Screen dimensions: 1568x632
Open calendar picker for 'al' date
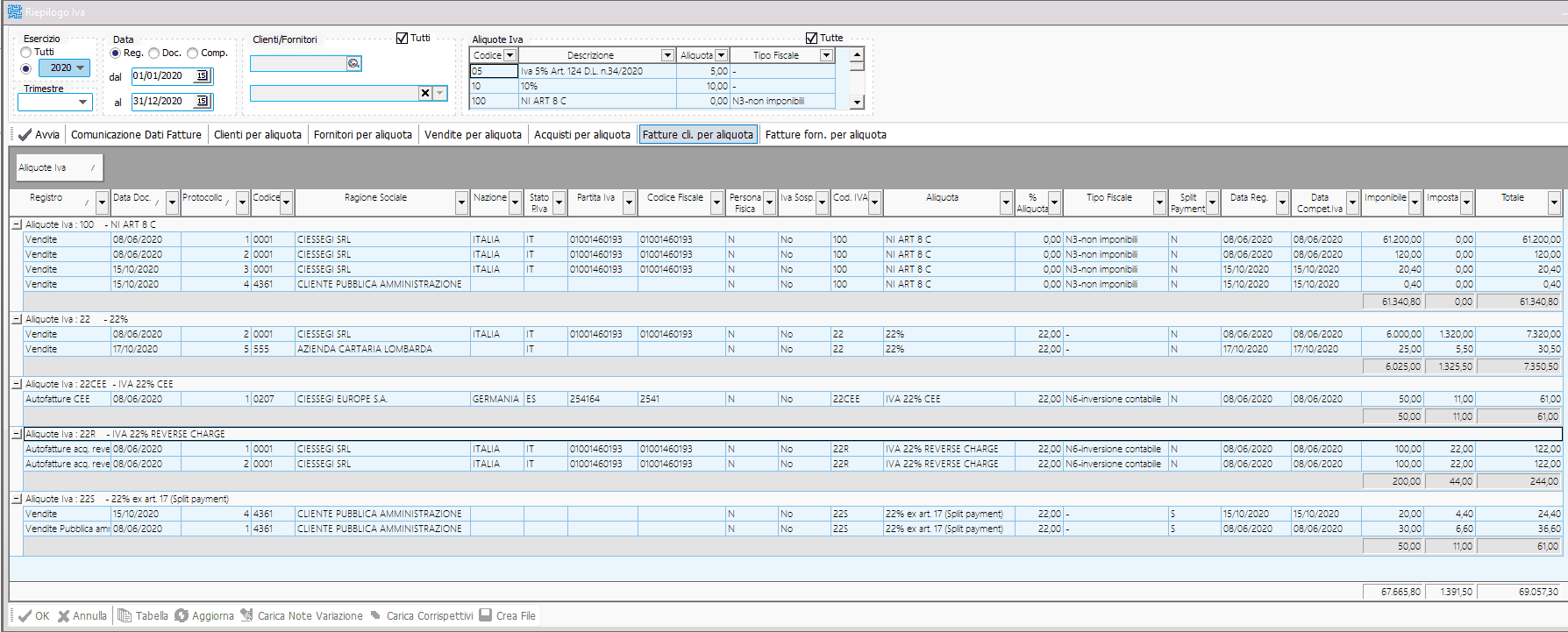point(202,102)
